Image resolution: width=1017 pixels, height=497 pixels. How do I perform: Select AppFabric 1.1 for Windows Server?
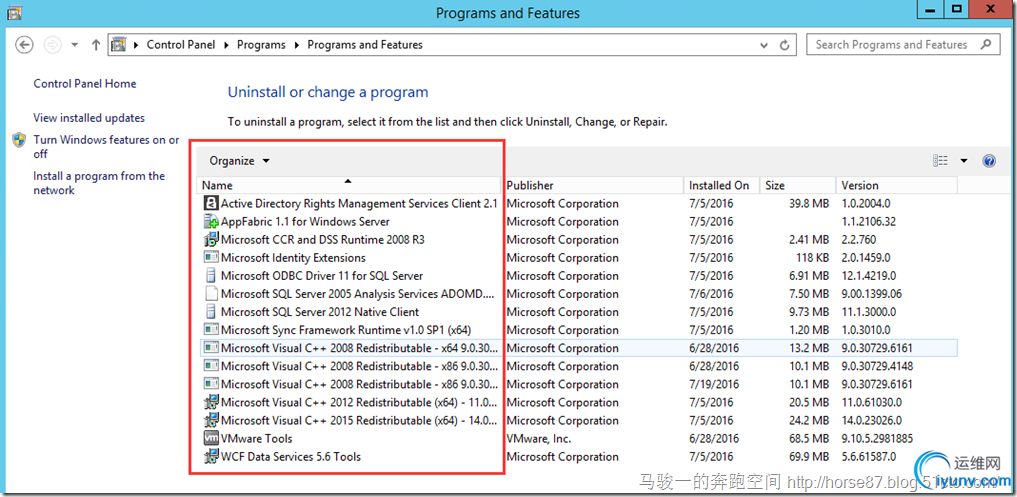click(x=305, y=221)
